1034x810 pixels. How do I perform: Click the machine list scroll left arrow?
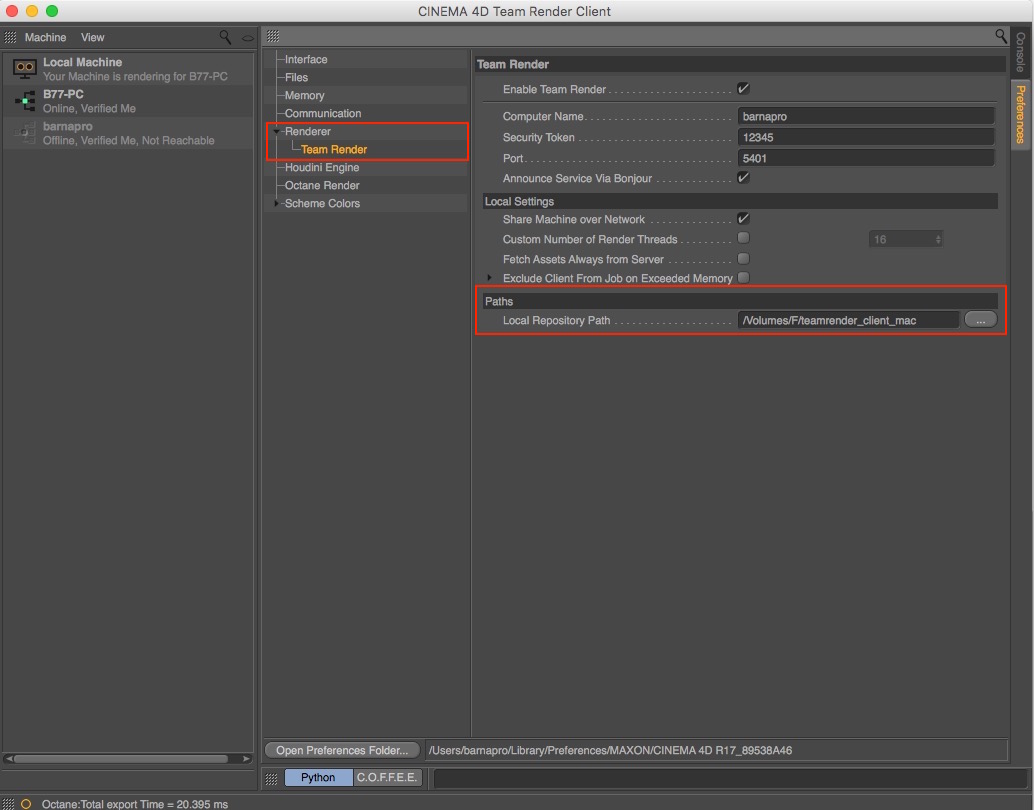(x=8, y=759)
